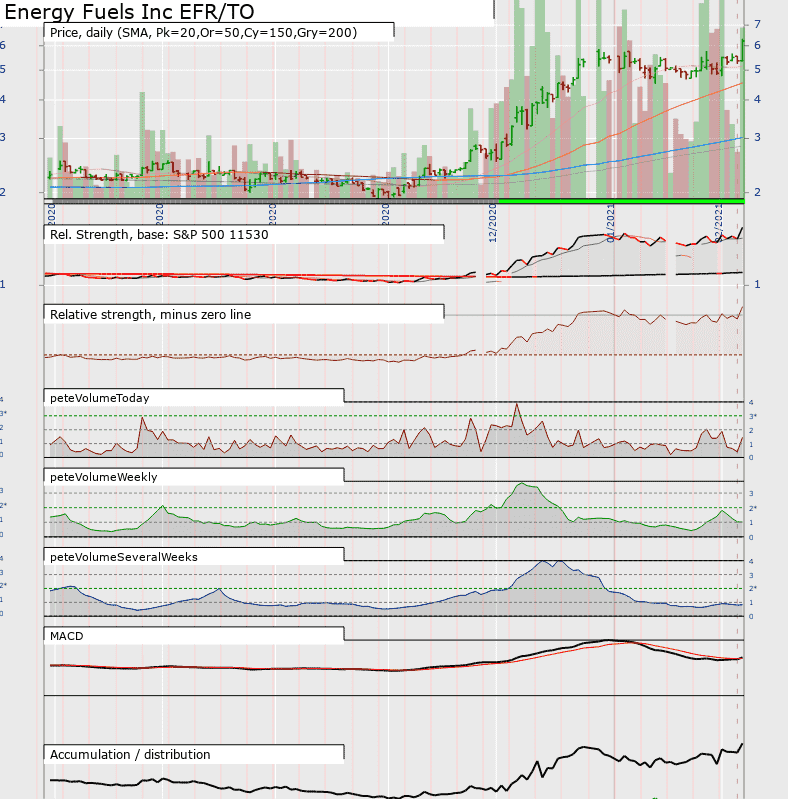The image size is (788, 799).
Task: Click the right axis value 1 on Rel. Strength chart
Action: click(757, 284)
